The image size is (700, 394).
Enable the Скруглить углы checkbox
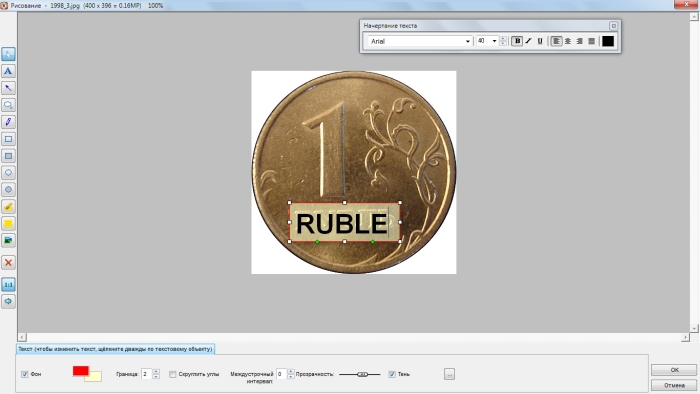click(172, 374)
